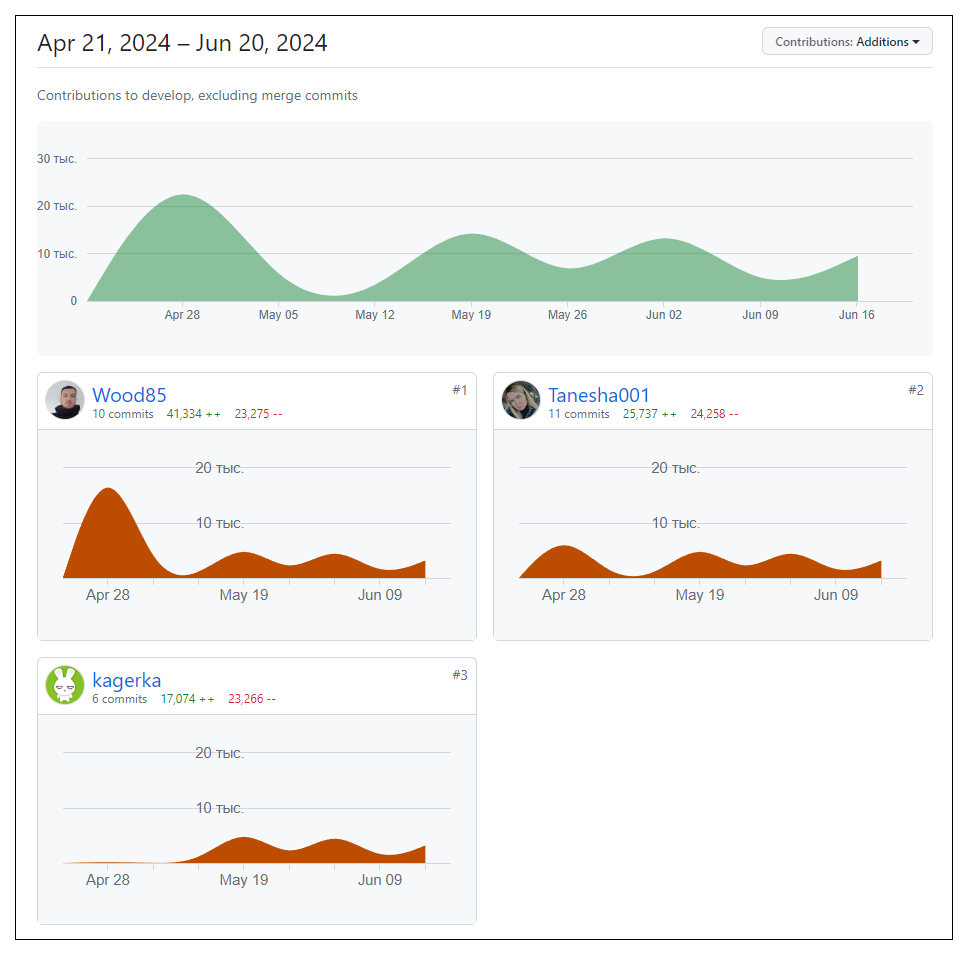This screenshot has height=955, width=968.
Task: Visit the kagerka profile link
Action: [x=127, y=680]
